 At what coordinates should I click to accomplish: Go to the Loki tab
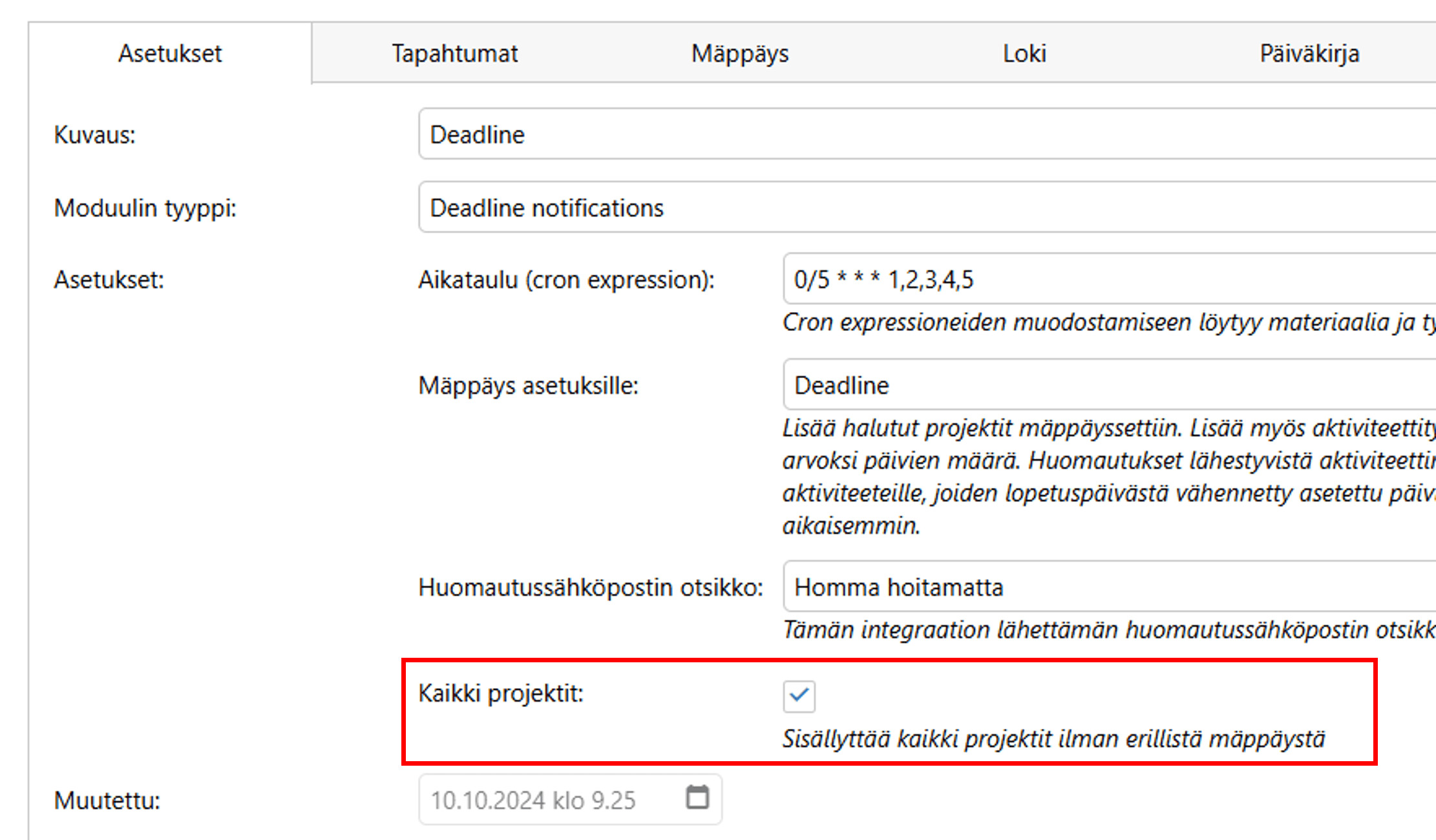coord(1024,54)
